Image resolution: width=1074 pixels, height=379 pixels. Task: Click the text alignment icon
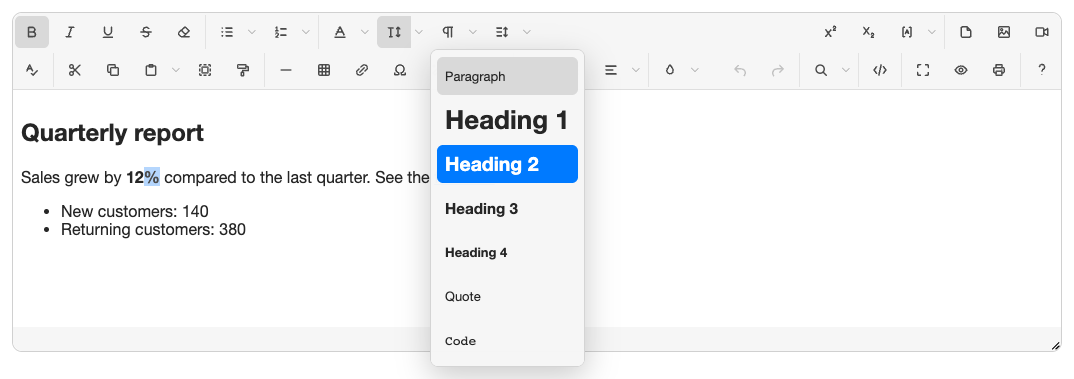coord(611,70)
